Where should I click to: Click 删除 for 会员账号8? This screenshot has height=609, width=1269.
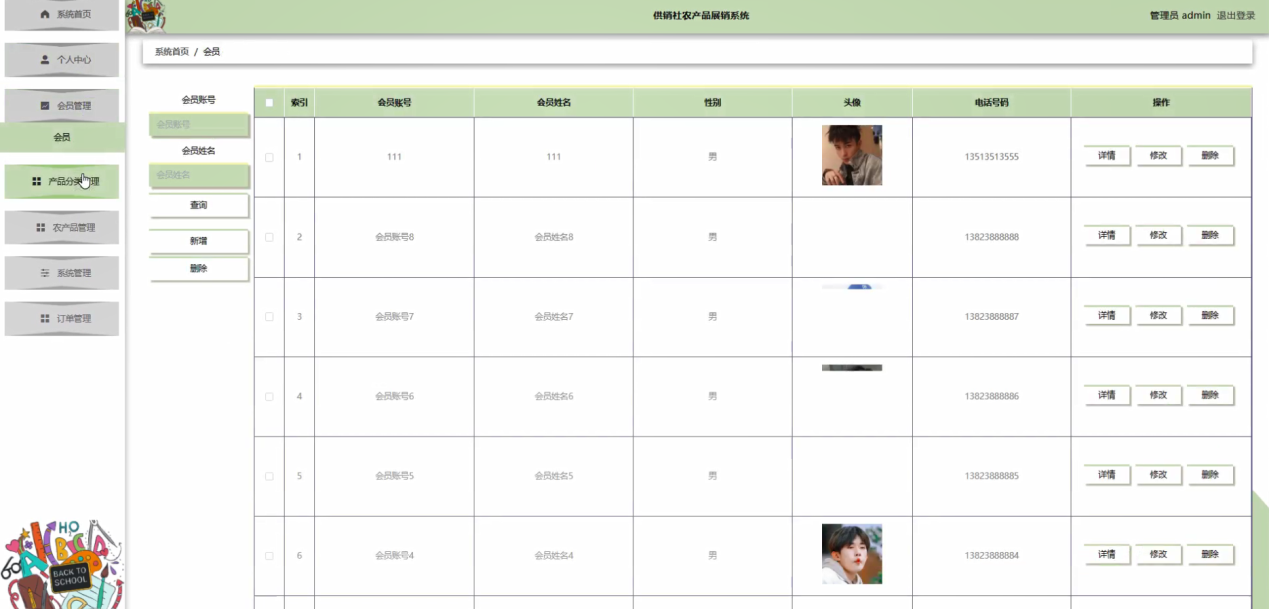1210,235
